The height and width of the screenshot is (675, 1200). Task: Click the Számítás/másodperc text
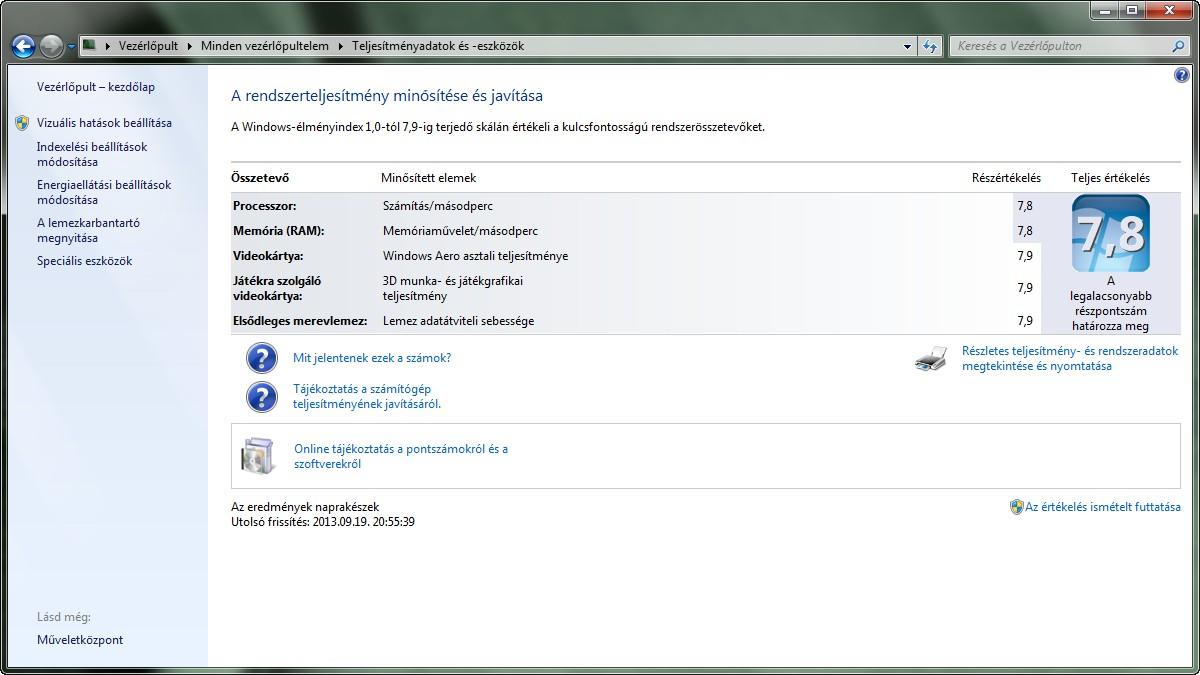point(438,206)
